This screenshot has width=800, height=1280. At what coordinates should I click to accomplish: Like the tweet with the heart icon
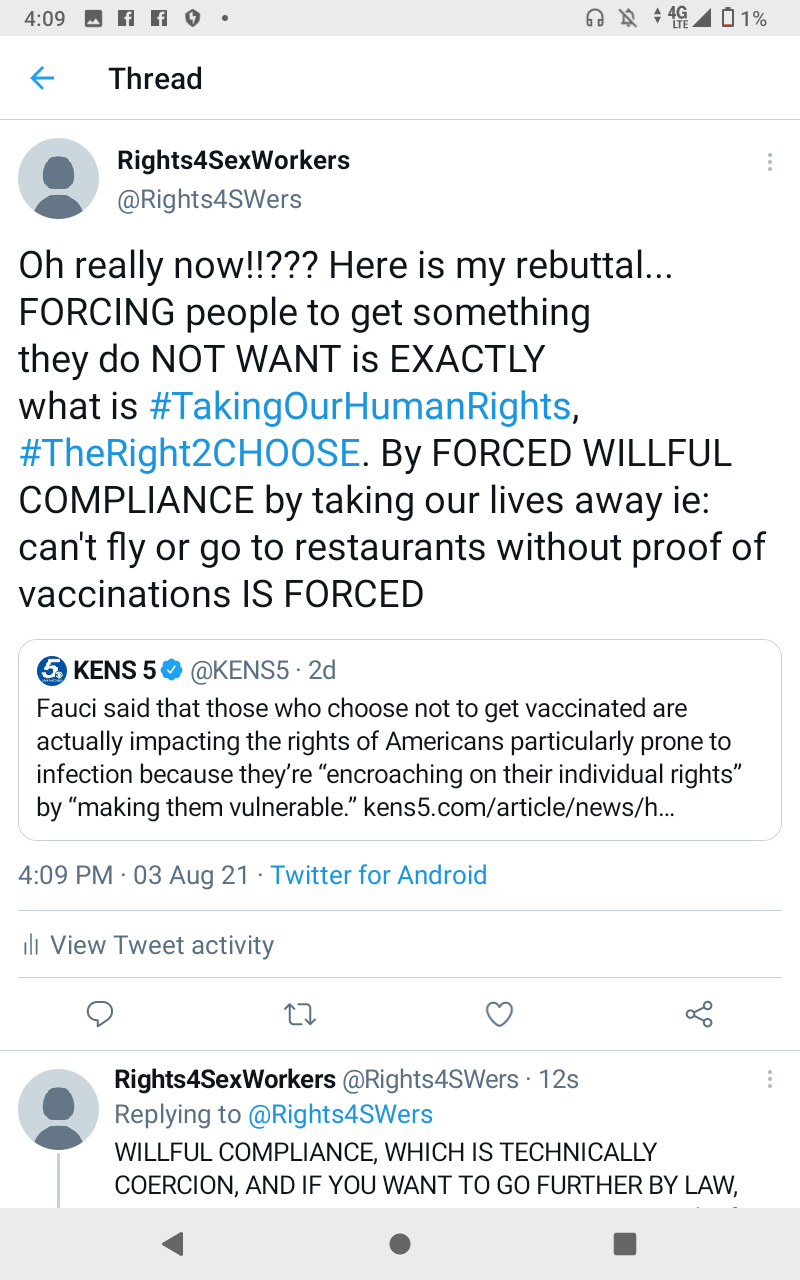pos(499,1014)
